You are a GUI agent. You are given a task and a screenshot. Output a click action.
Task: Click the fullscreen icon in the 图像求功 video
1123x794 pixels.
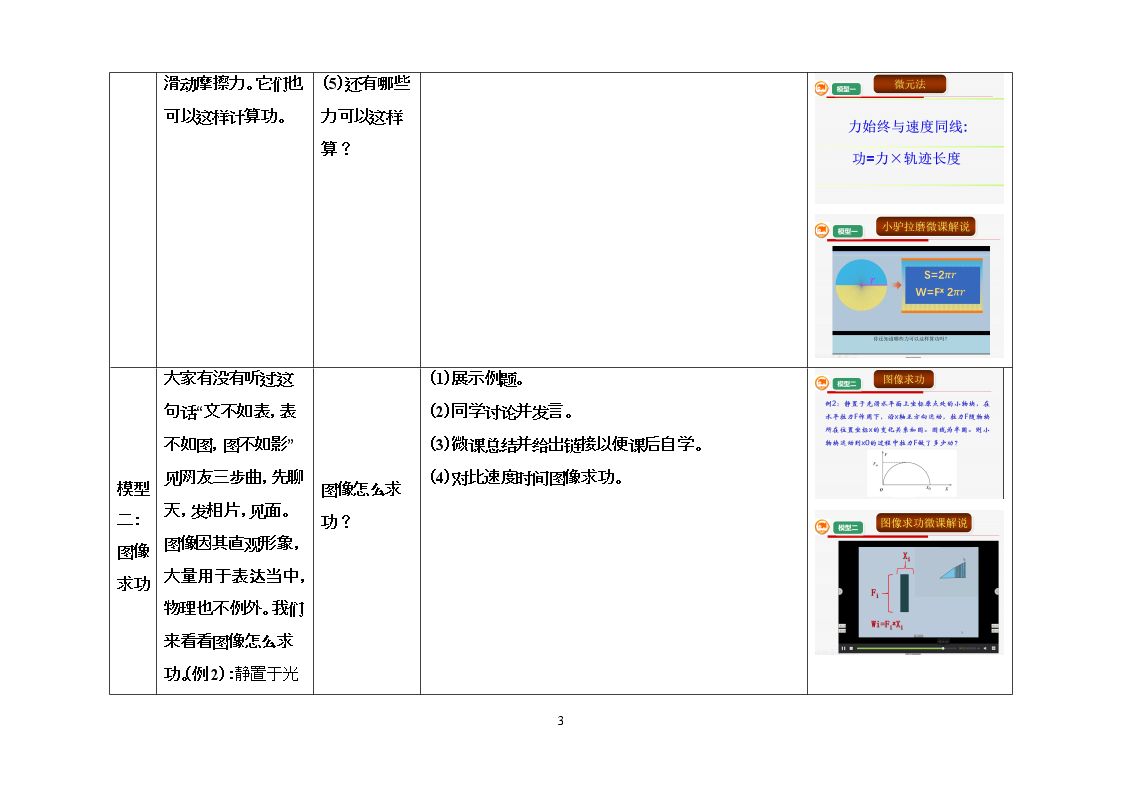[993, 648]
